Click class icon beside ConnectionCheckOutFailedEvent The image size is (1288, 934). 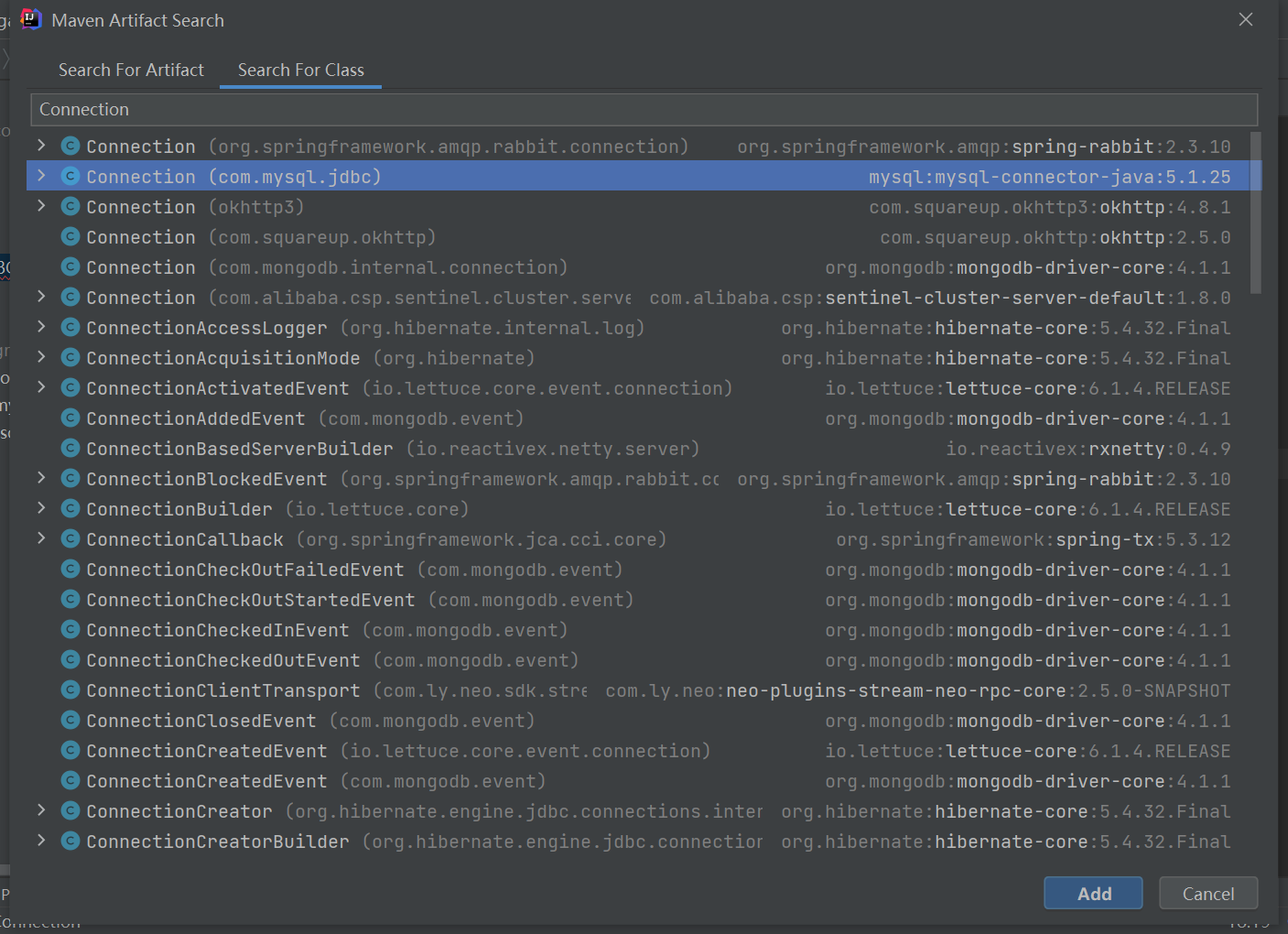click(70, 570)
